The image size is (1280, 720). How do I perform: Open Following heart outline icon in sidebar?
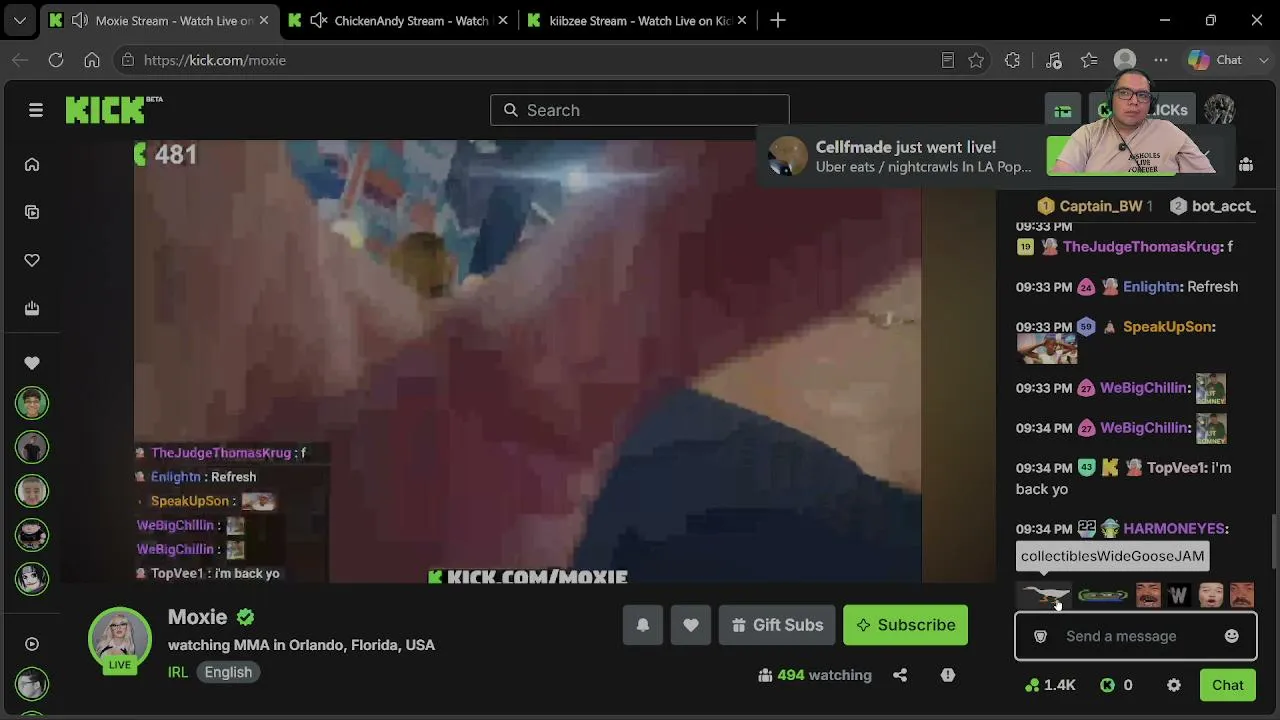click(x=32, y=260)
